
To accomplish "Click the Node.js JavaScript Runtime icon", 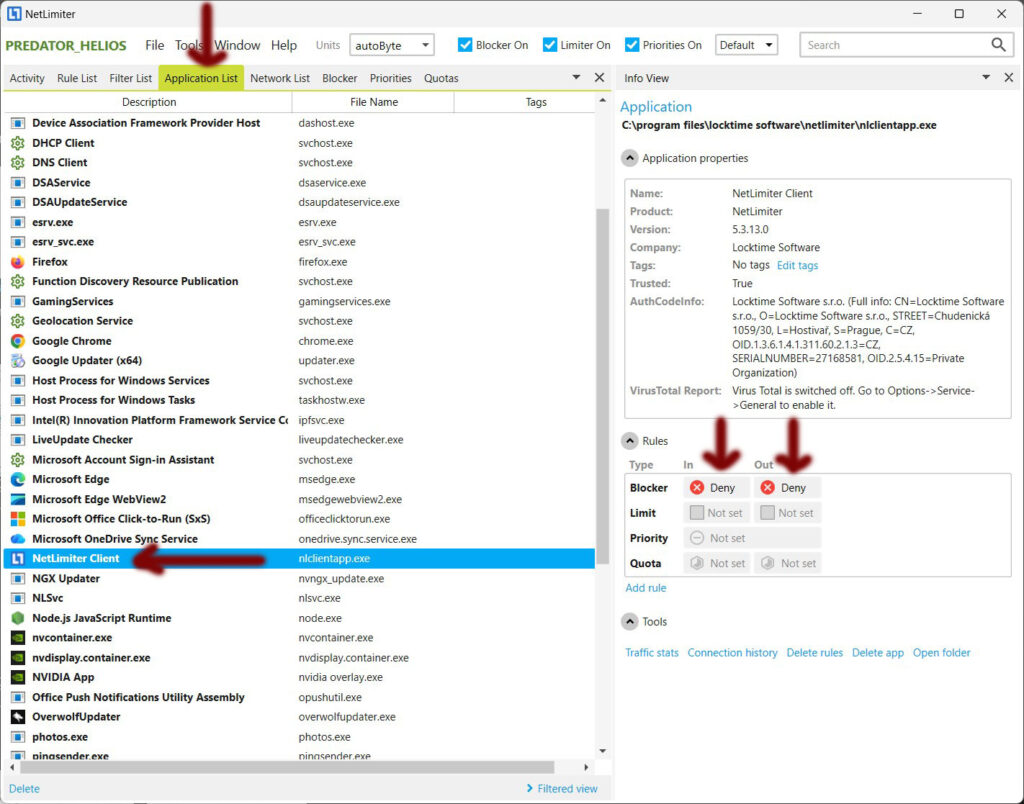I will [17, 618].
